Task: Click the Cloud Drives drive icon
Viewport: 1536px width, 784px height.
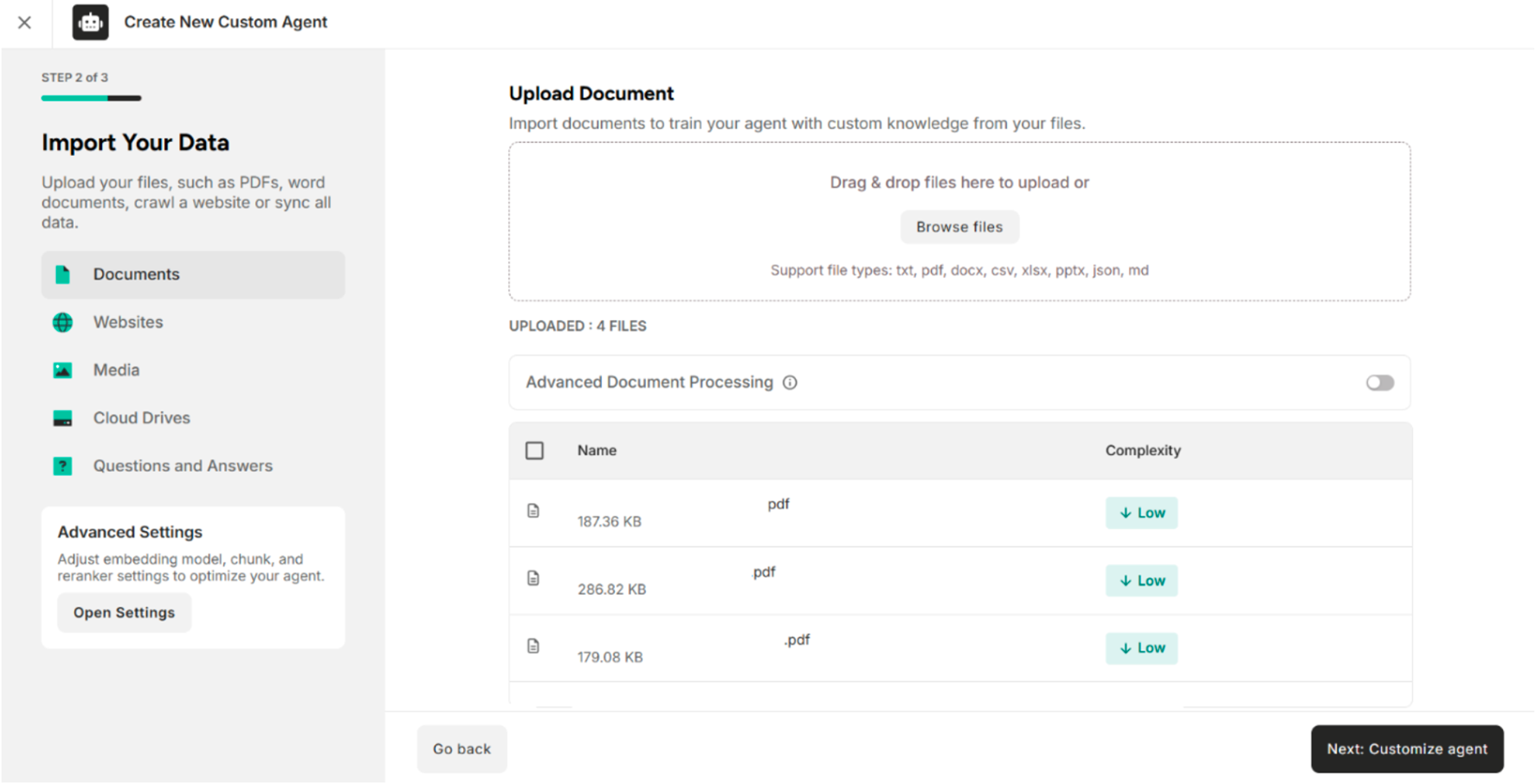Action: [63, 418]
